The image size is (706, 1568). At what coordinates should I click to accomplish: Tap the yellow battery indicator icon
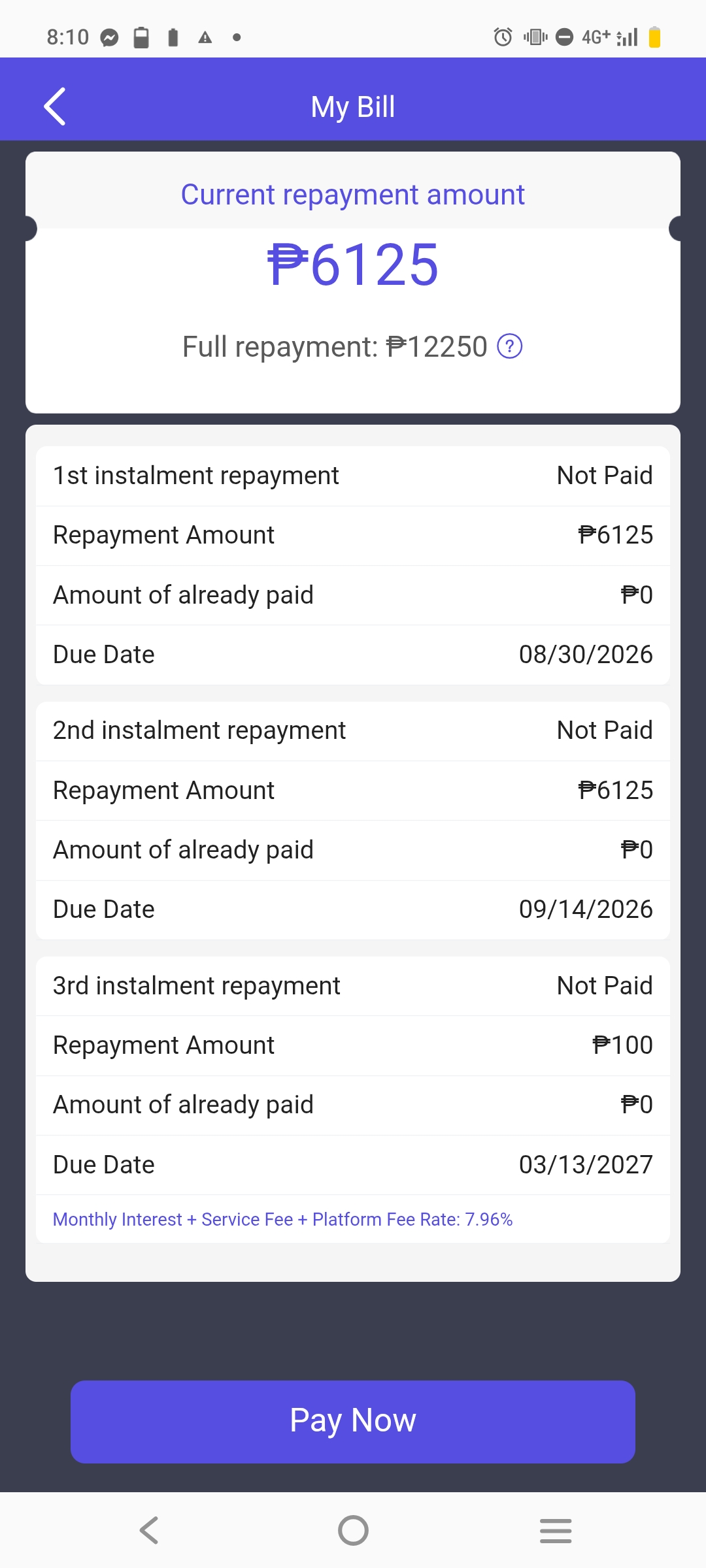(654, 37)
